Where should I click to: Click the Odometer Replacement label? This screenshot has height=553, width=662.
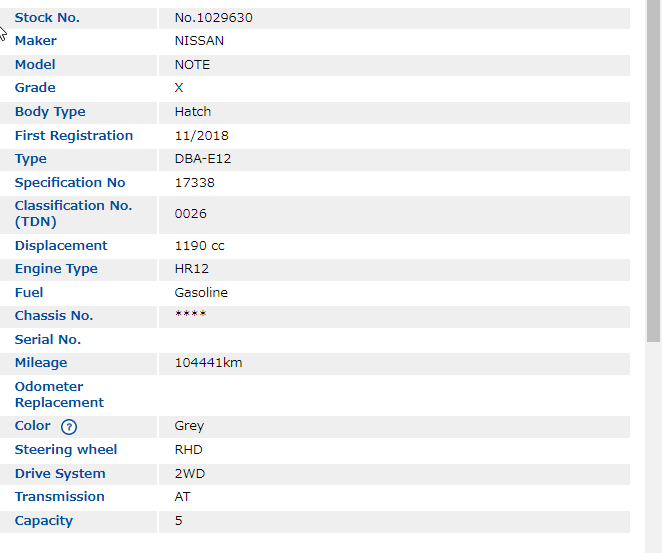click(59, 394)
